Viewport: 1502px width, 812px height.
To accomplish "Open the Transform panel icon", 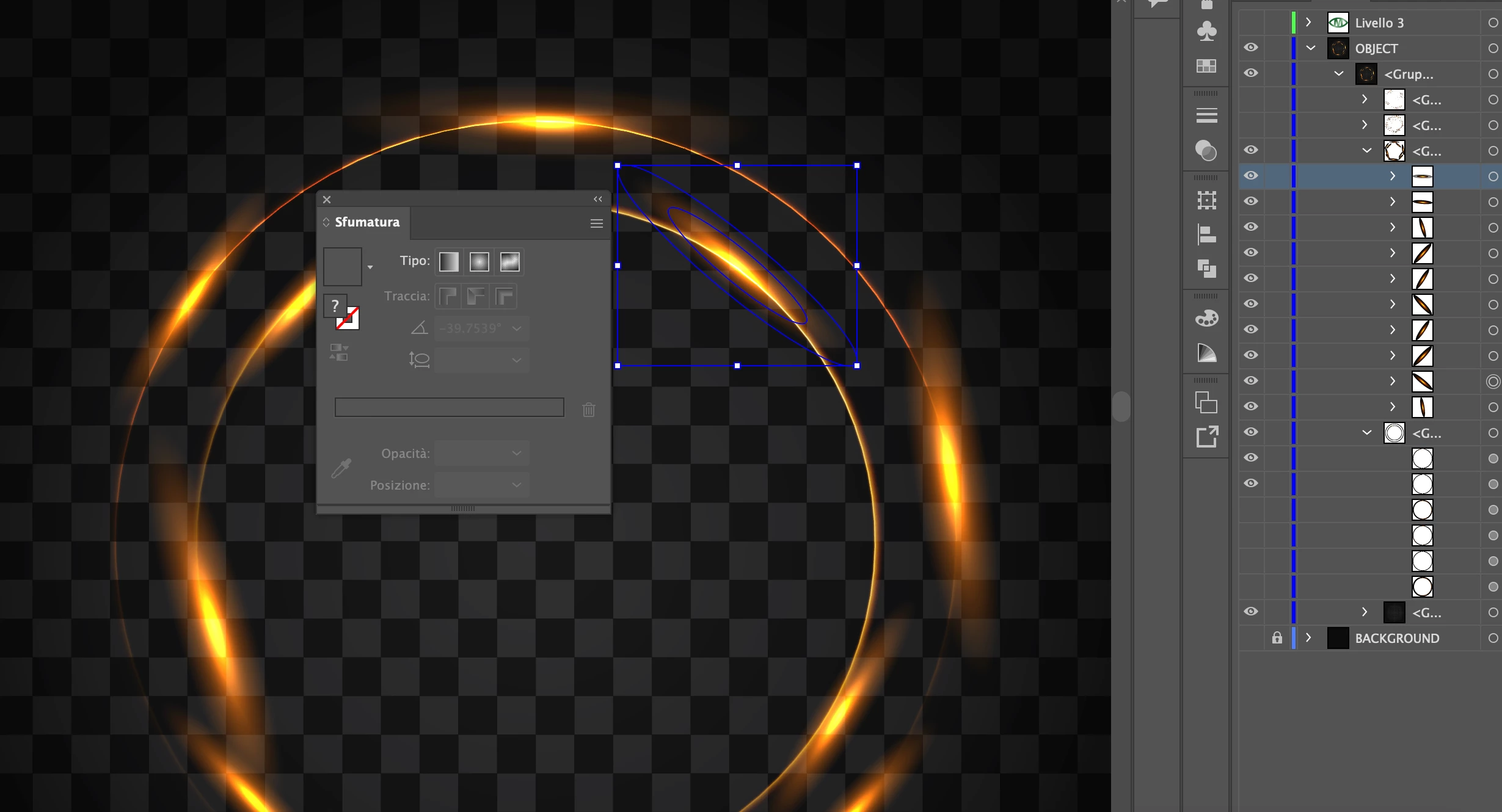I will pos(1206,200).
